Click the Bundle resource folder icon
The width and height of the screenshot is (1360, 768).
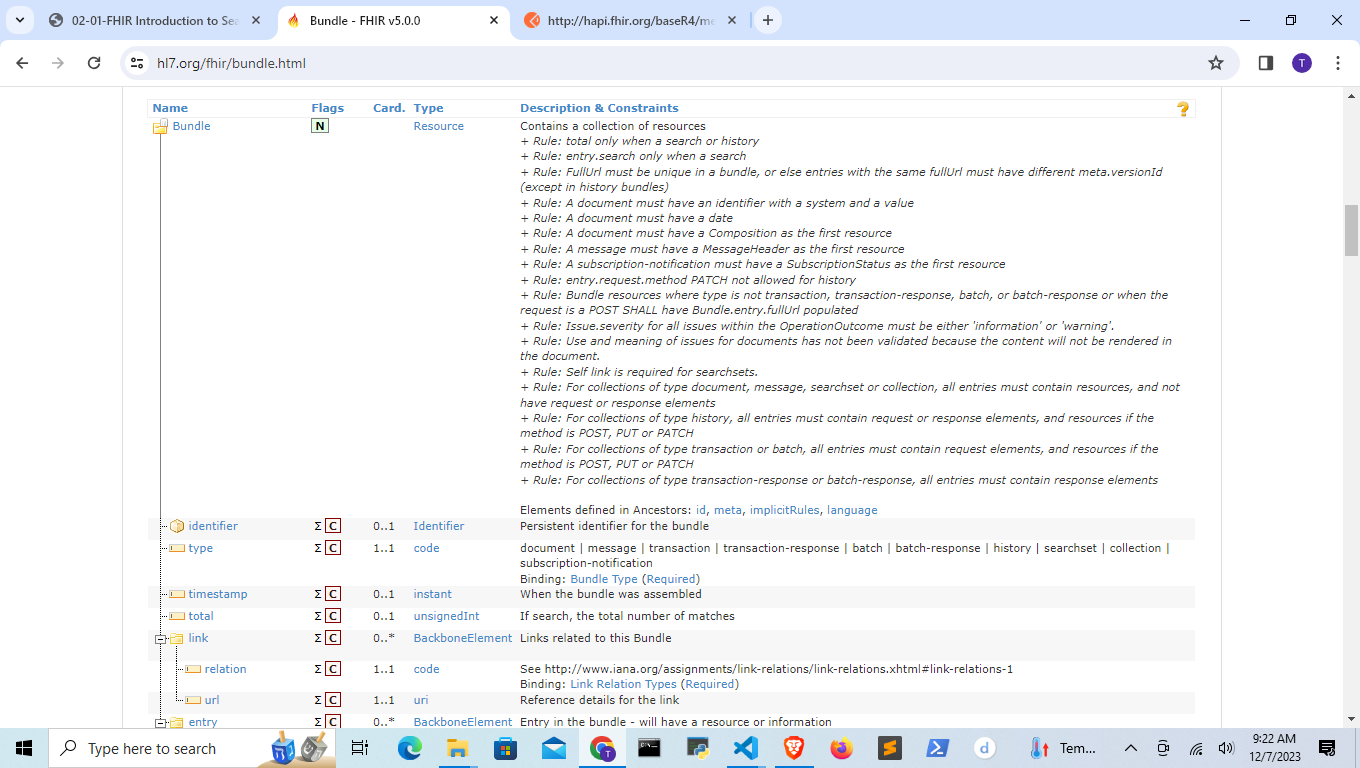click(160, 127)
